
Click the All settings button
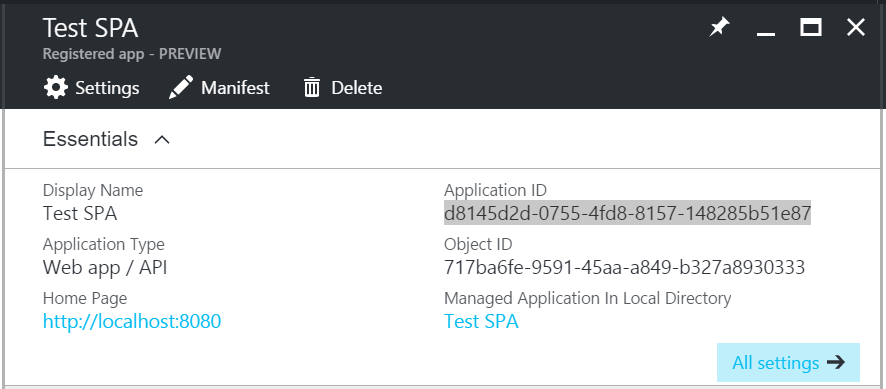788,362
